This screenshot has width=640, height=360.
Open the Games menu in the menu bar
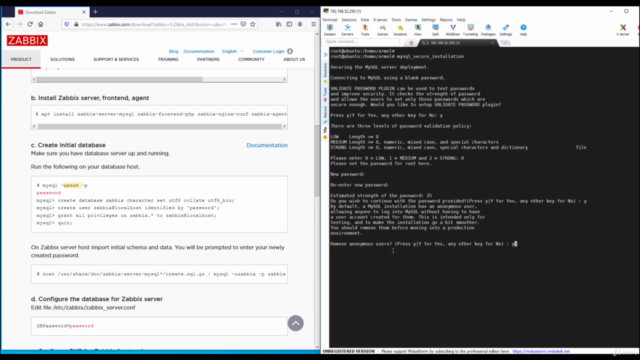(411, 20)
